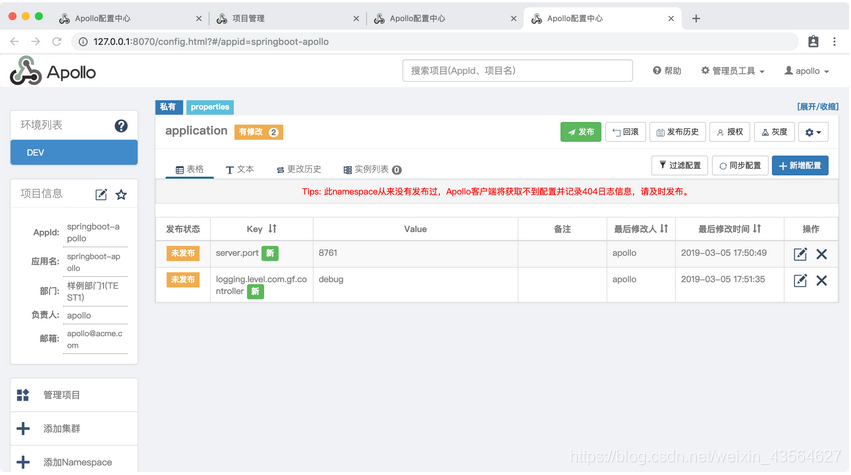Switch to the 实例列表 tab
851x475 pixels.
click(372, 169)
